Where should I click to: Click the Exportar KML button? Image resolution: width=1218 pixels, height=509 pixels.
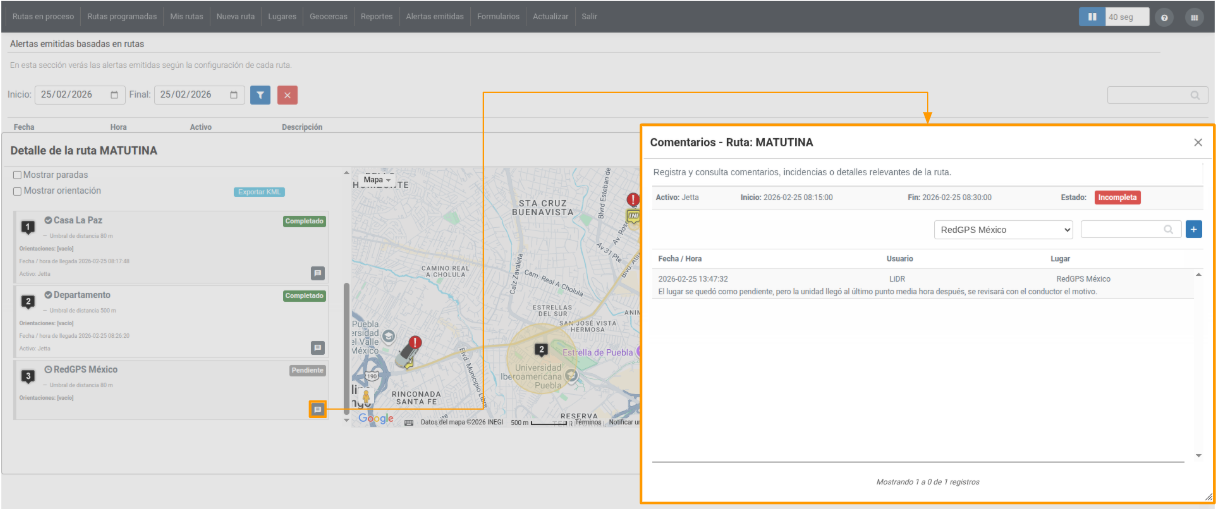pos(260,191)
